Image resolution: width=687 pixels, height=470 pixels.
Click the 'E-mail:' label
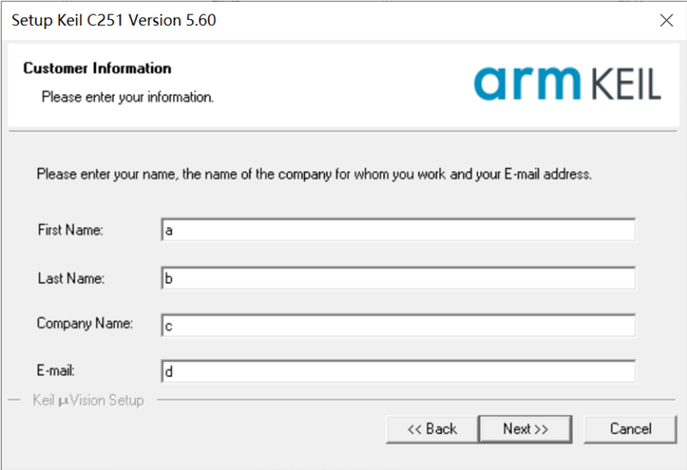pyautogui.click(x=56, y=371)
